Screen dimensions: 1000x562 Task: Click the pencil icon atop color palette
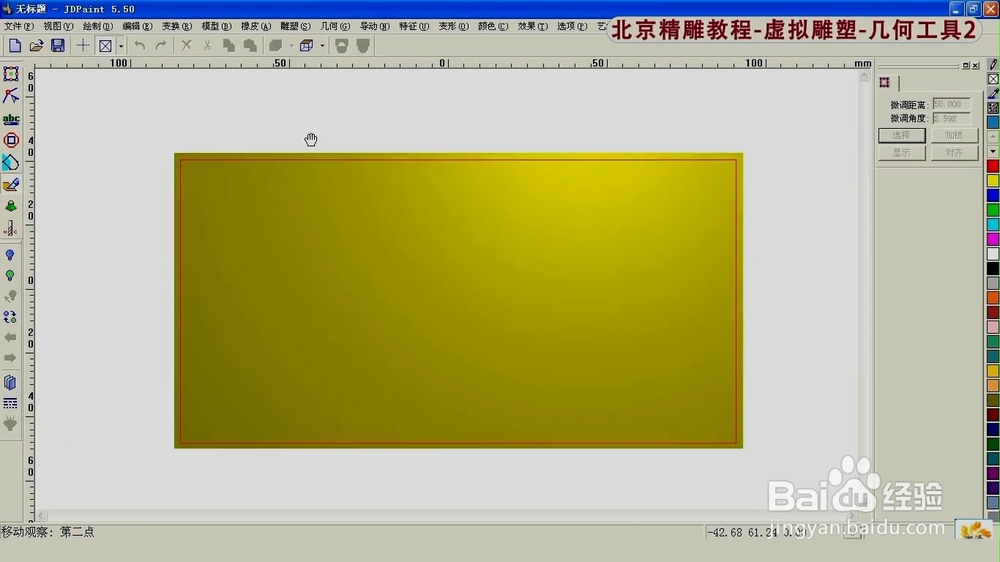993,64
